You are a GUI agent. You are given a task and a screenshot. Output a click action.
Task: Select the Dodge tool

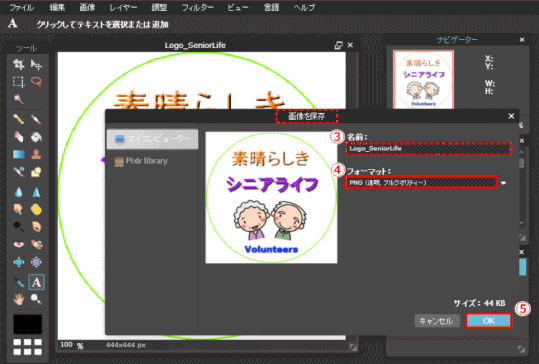(x=19, y=227)
